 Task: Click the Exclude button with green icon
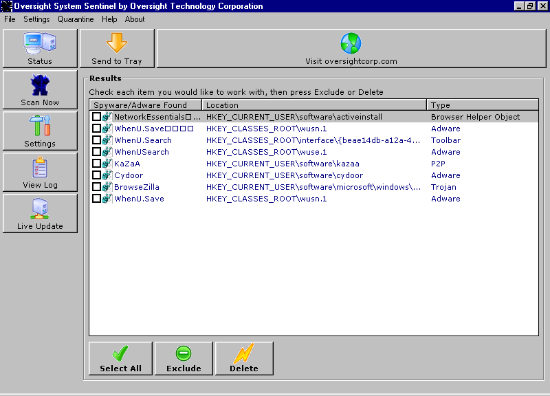coord(183,358)
